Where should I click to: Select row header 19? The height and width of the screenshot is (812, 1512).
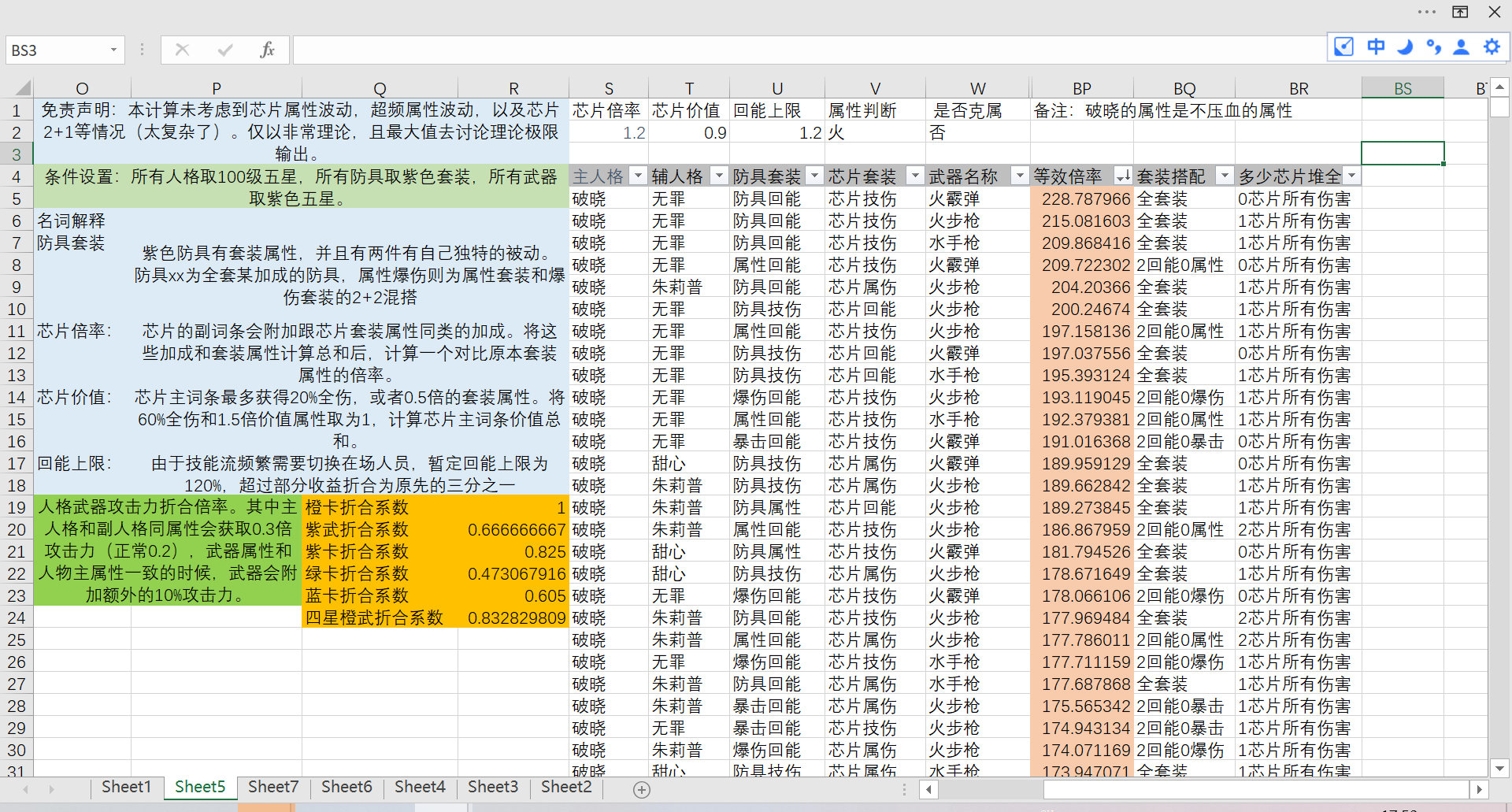pyautogui.click(x=17, y=507)
